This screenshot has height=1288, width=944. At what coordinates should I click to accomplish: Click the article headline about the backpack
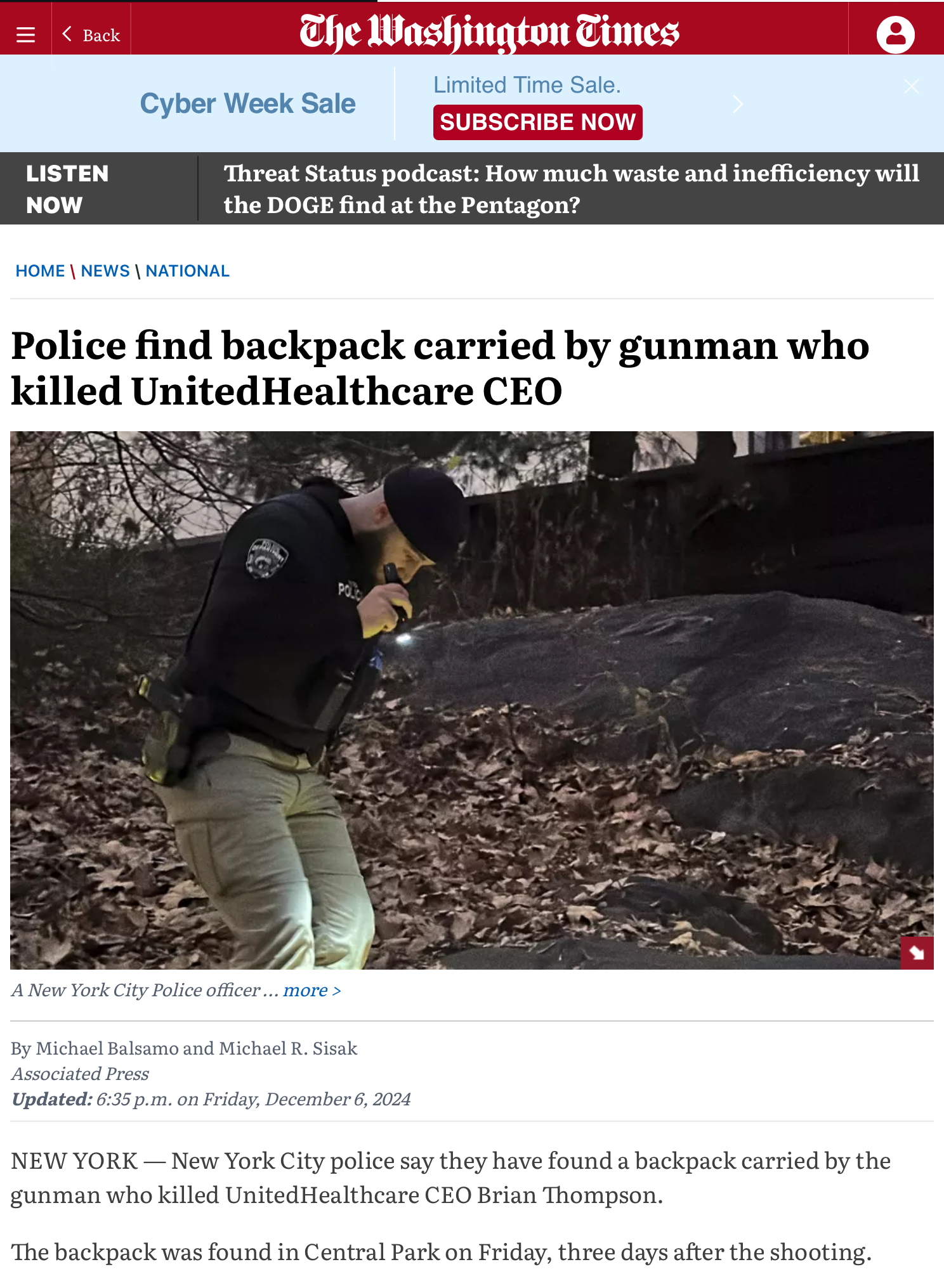(440, 368)
